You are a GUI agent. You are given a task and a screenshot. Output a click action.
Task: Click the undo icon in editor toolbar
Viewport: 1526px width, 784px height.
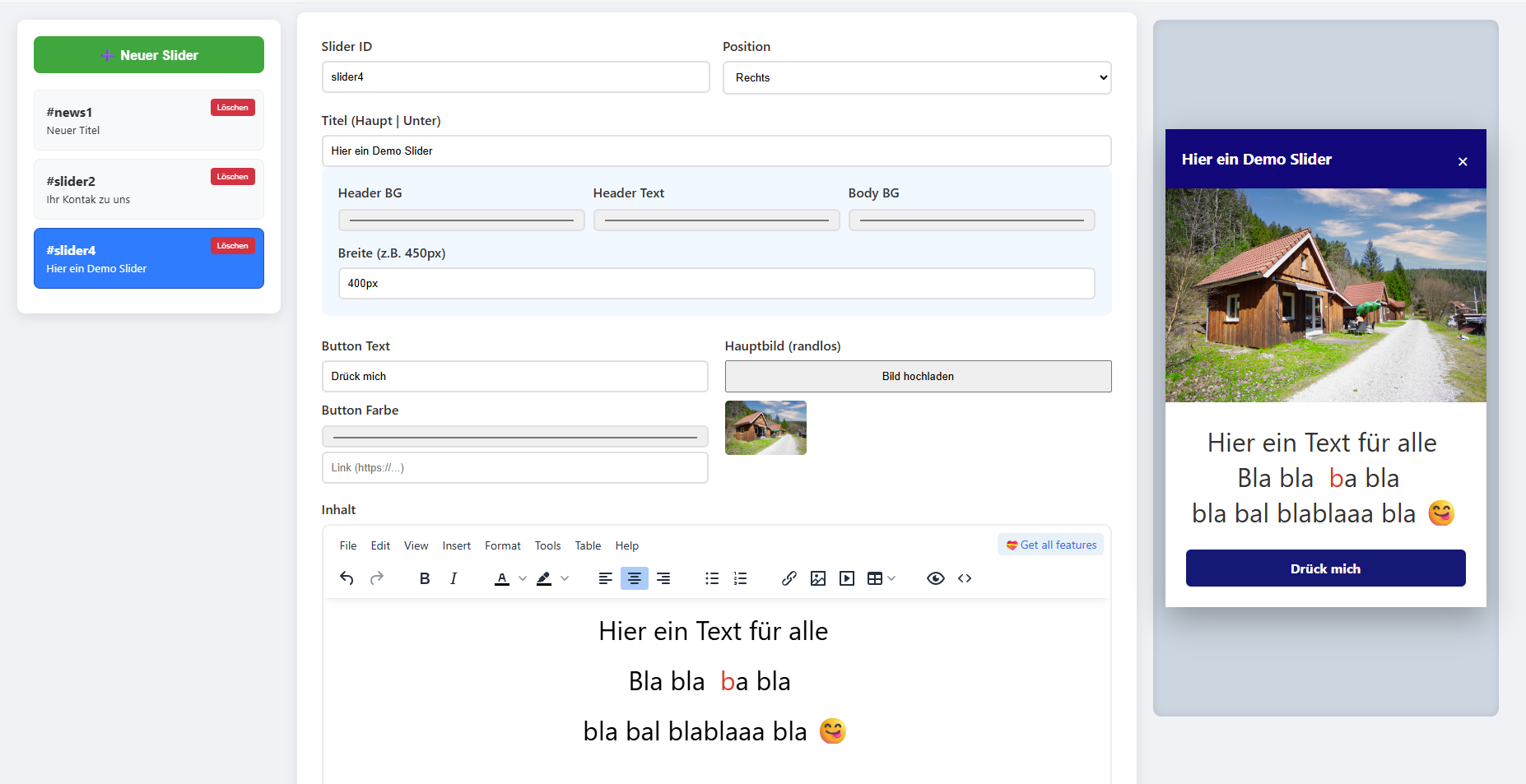tap(347, 578)
